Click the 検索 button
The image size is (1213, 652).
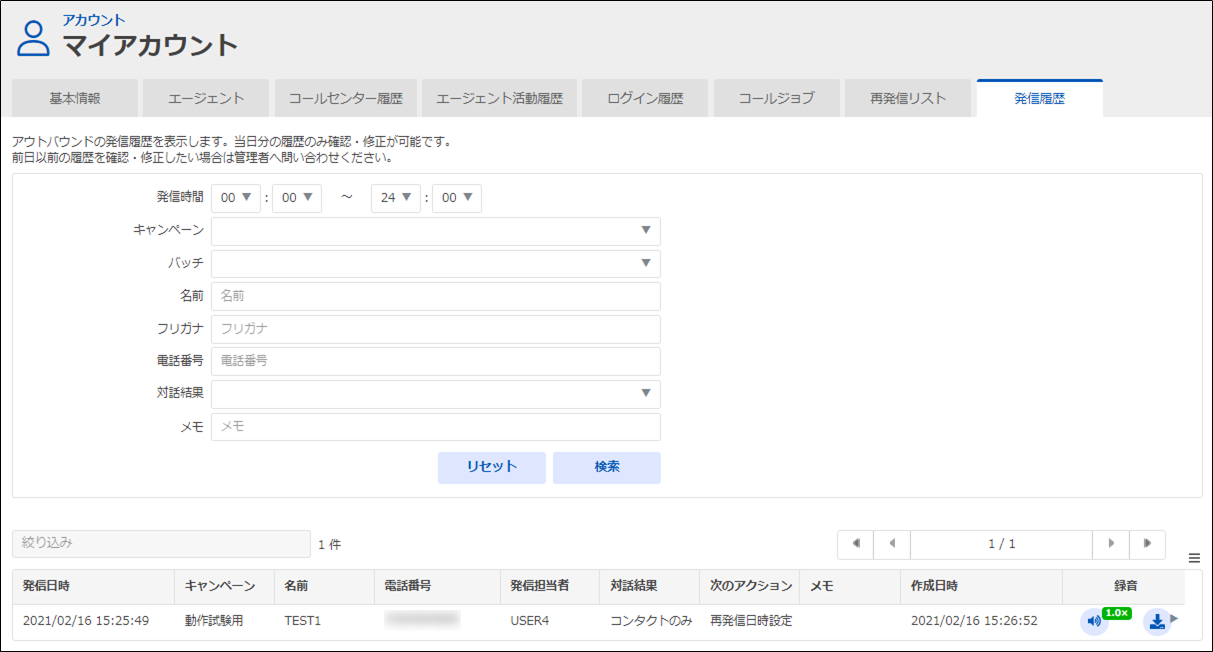tap(607, 467)
